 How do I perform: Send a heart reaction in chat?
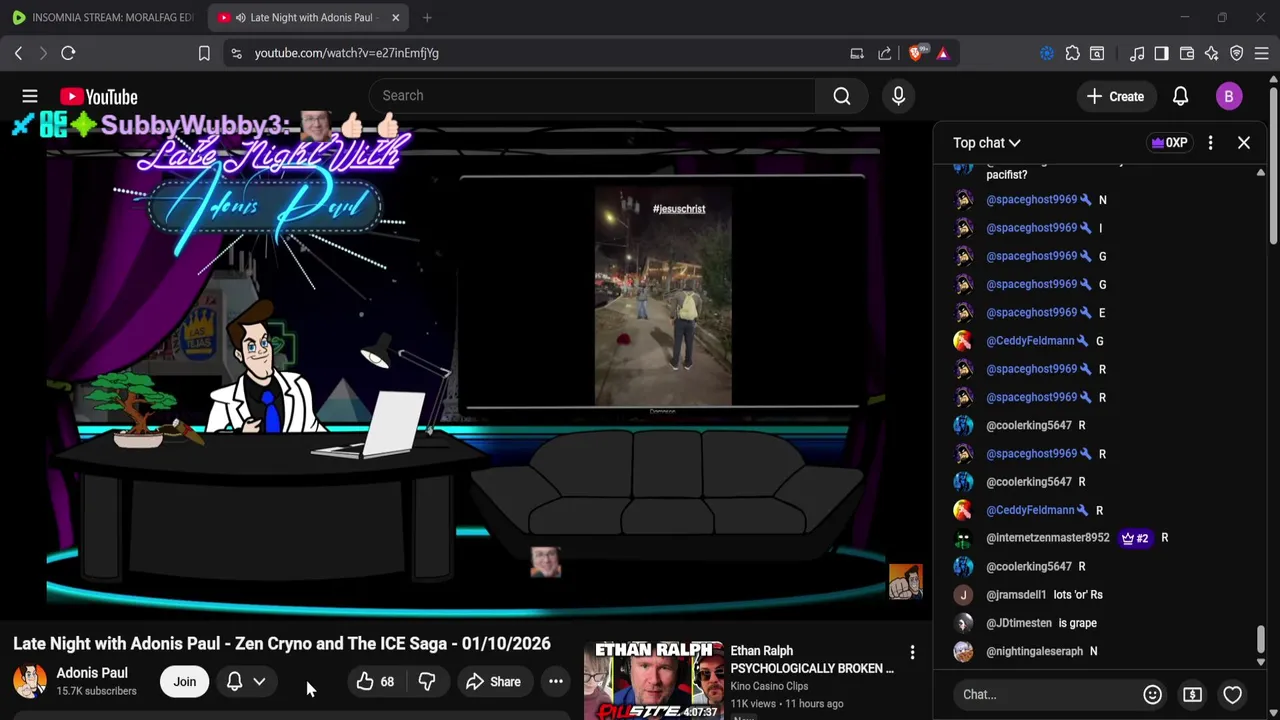[1232, 694]
